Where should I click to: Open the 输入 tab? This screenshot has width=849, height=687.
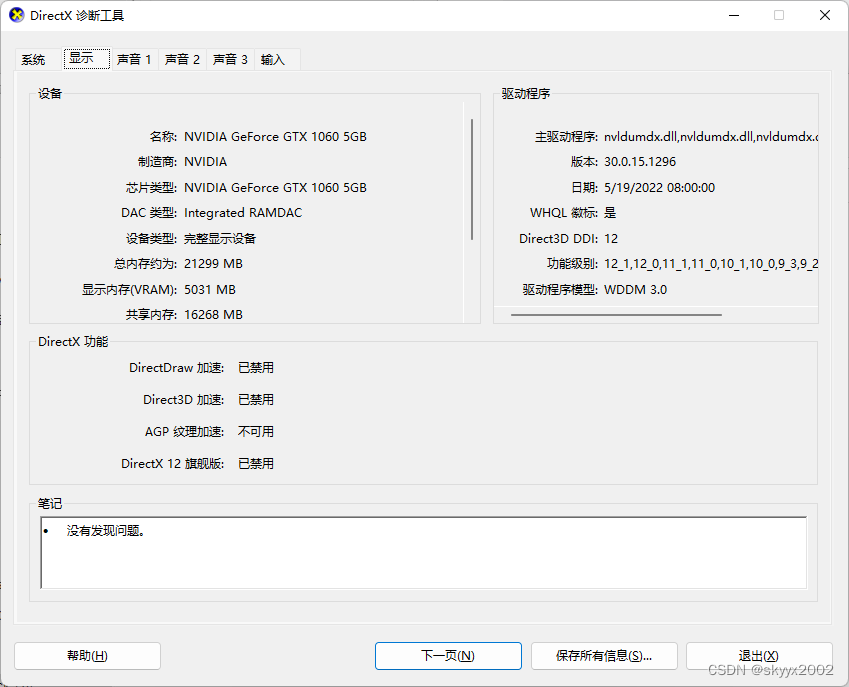tap(271, 59)
